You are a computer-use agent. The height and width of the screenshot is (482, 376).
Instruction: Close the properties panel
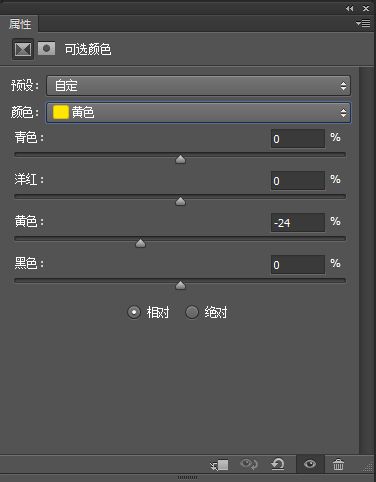click(366, 9)
